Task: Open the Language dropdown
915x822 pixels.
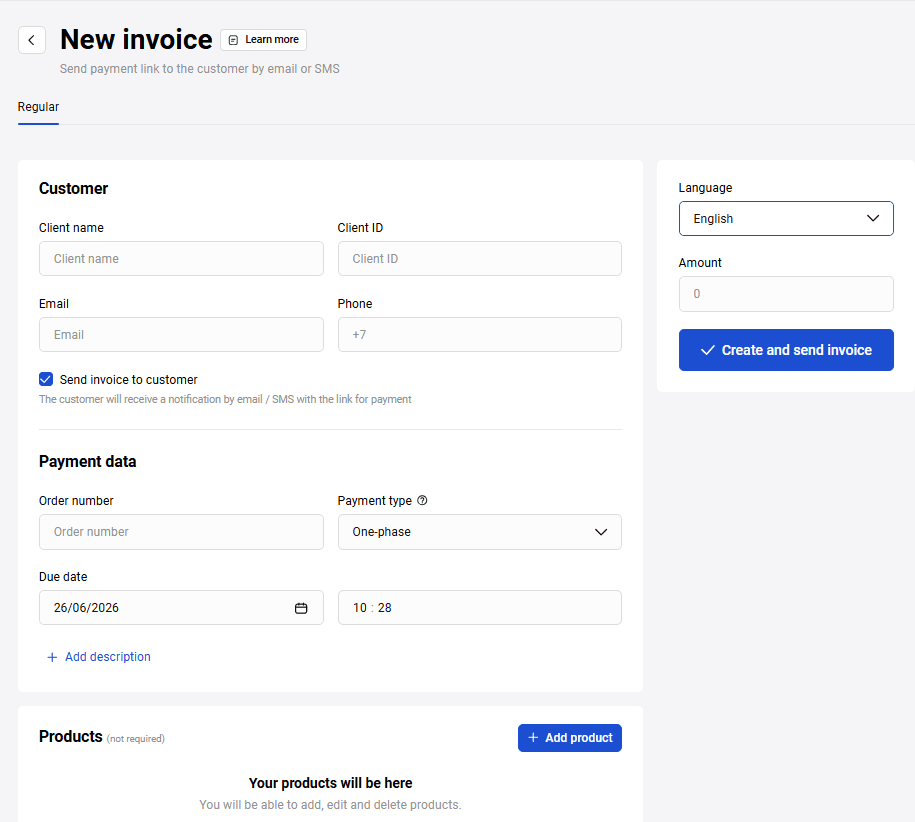Action: pos(786,218)
